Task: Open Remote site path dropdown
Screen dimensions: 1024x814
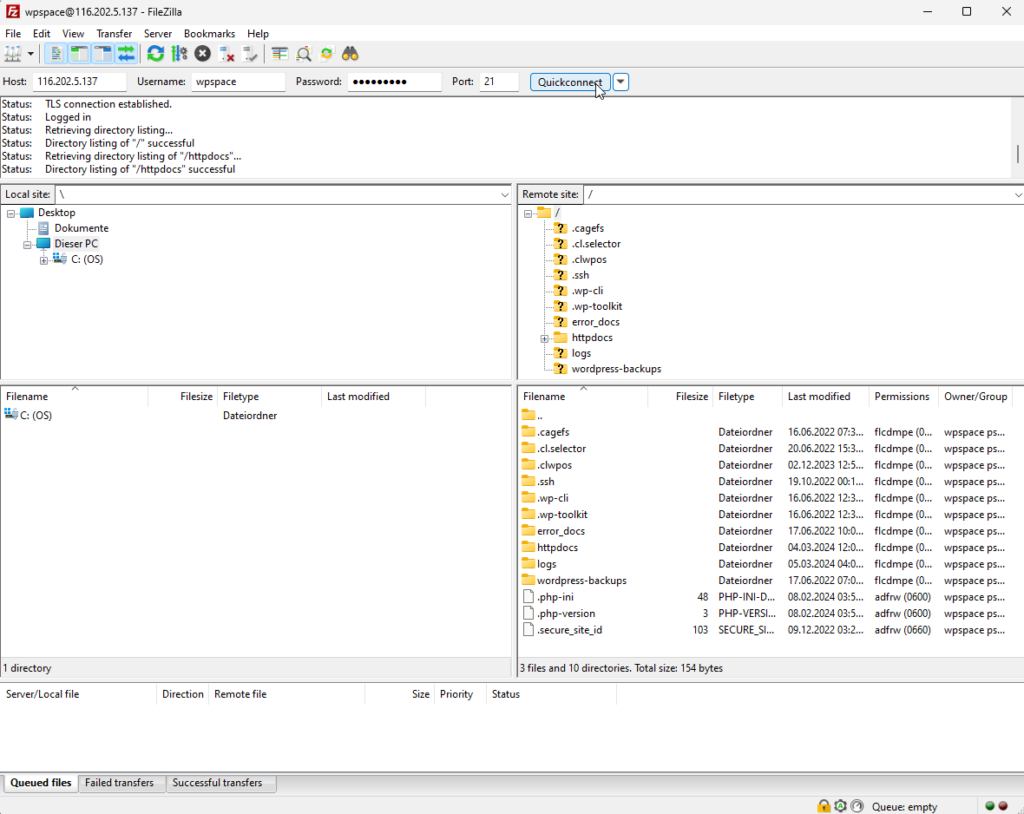Action: pyautogui.click(x=1017, y=195)
